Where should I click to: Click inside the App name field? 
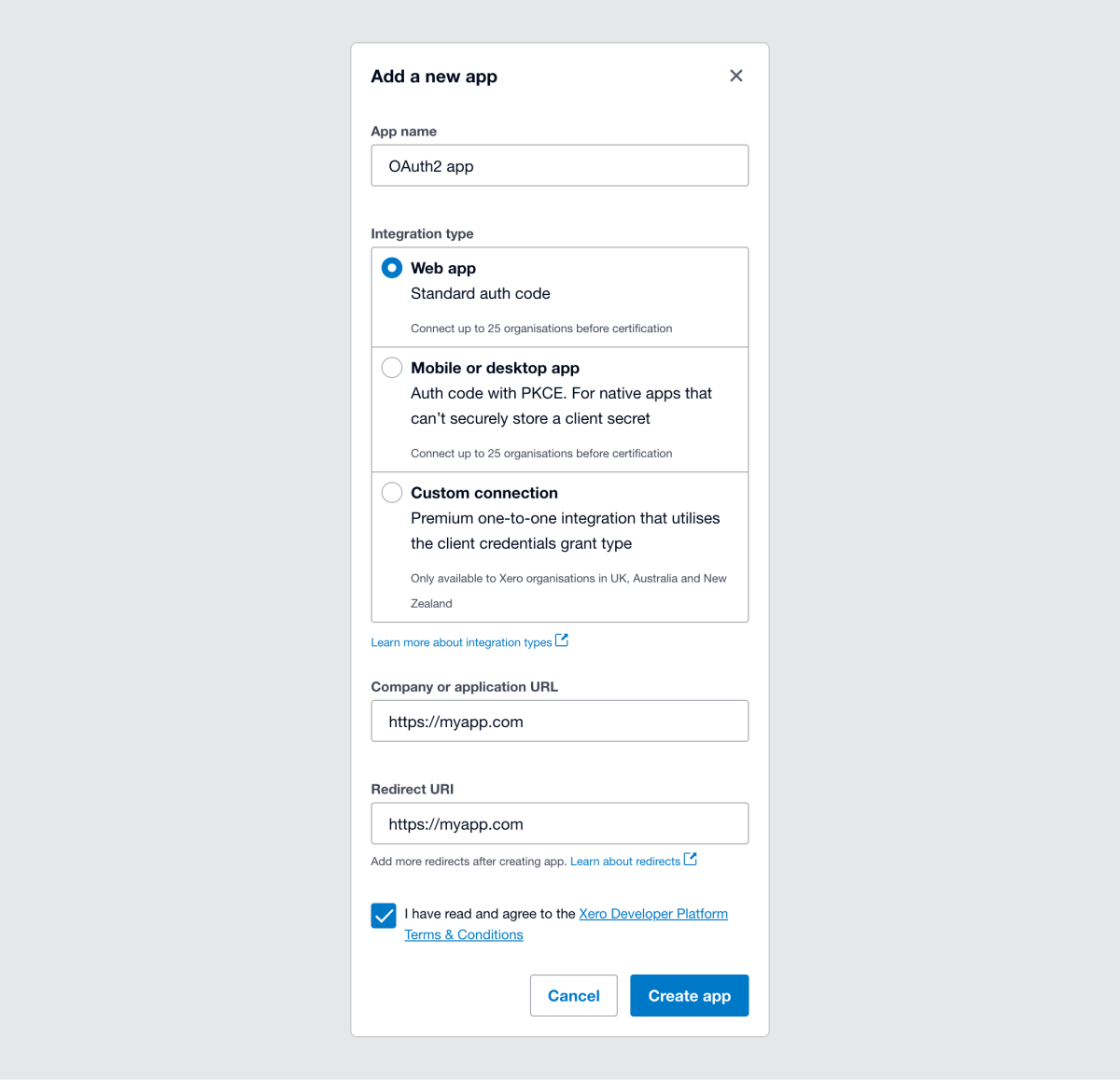point(559,165)
